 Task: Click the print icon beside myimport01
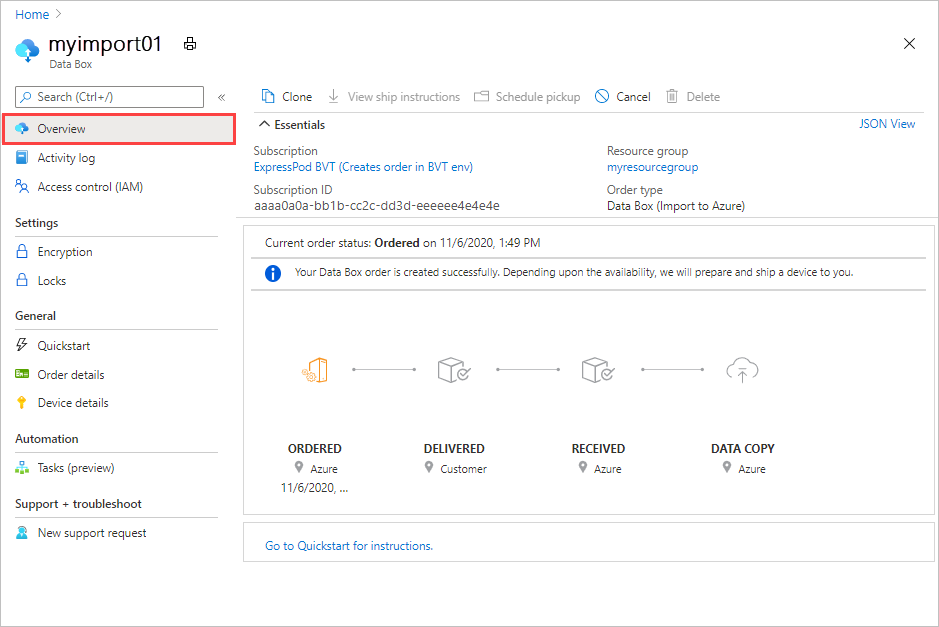(190, 44)
